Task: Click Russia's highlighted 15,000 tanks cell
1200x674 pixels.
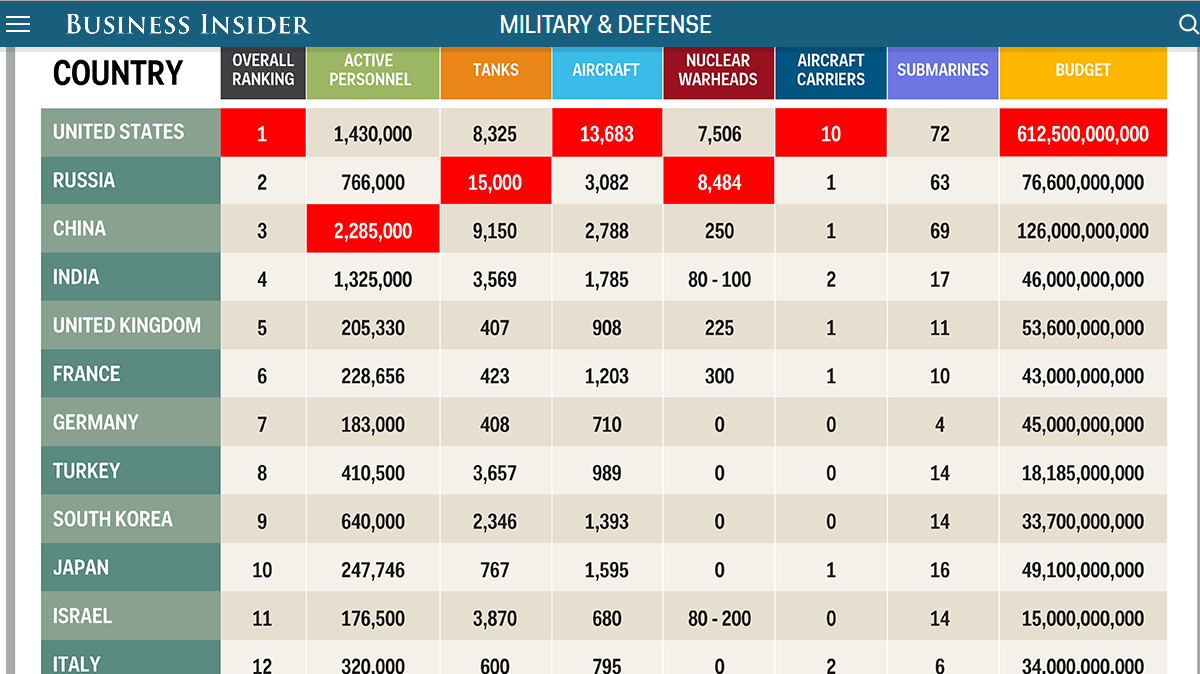Action: coord(496,182)
